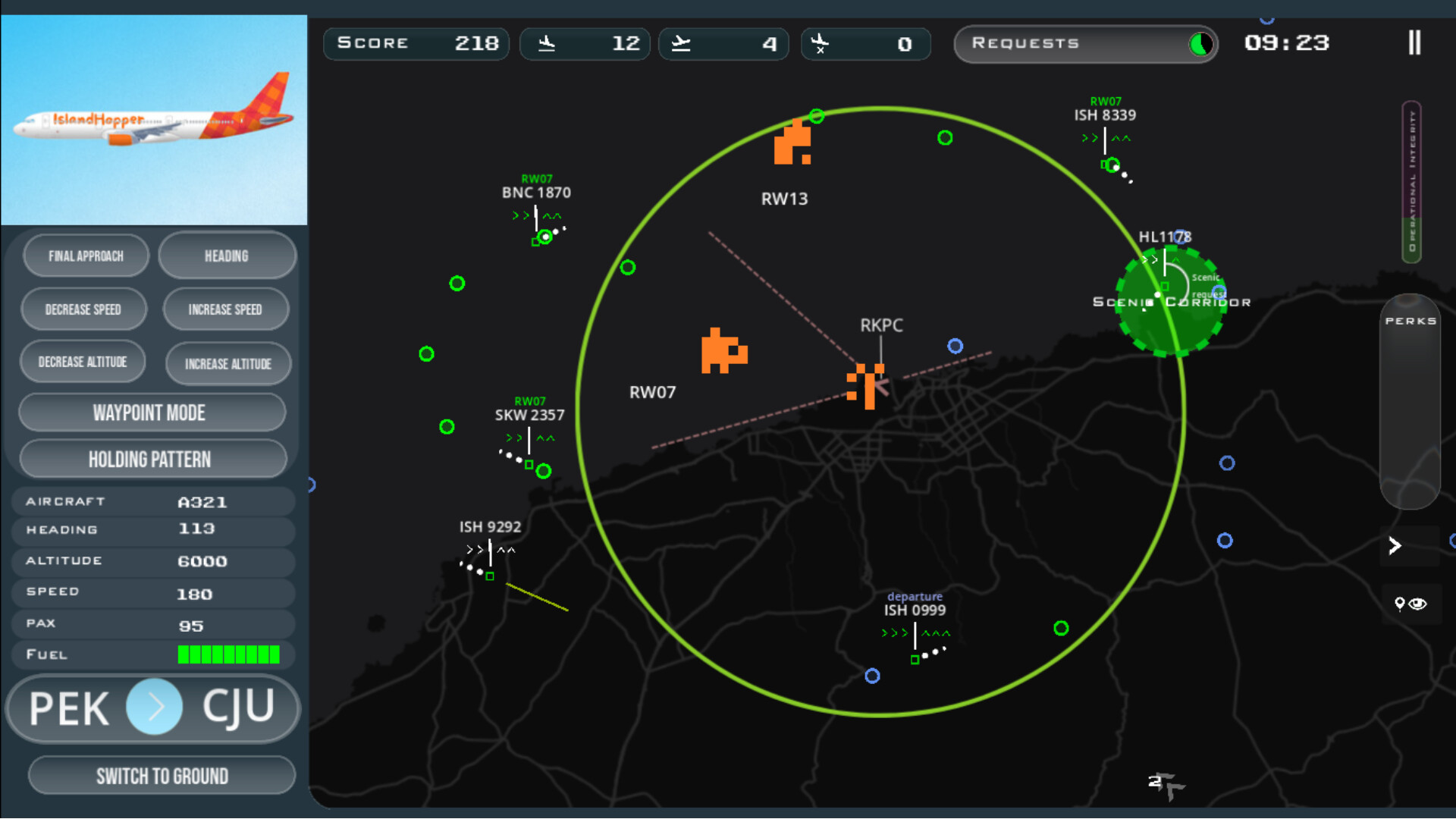Click Decrease Speed
The image size is (1456, 819).
coord(83,309)
